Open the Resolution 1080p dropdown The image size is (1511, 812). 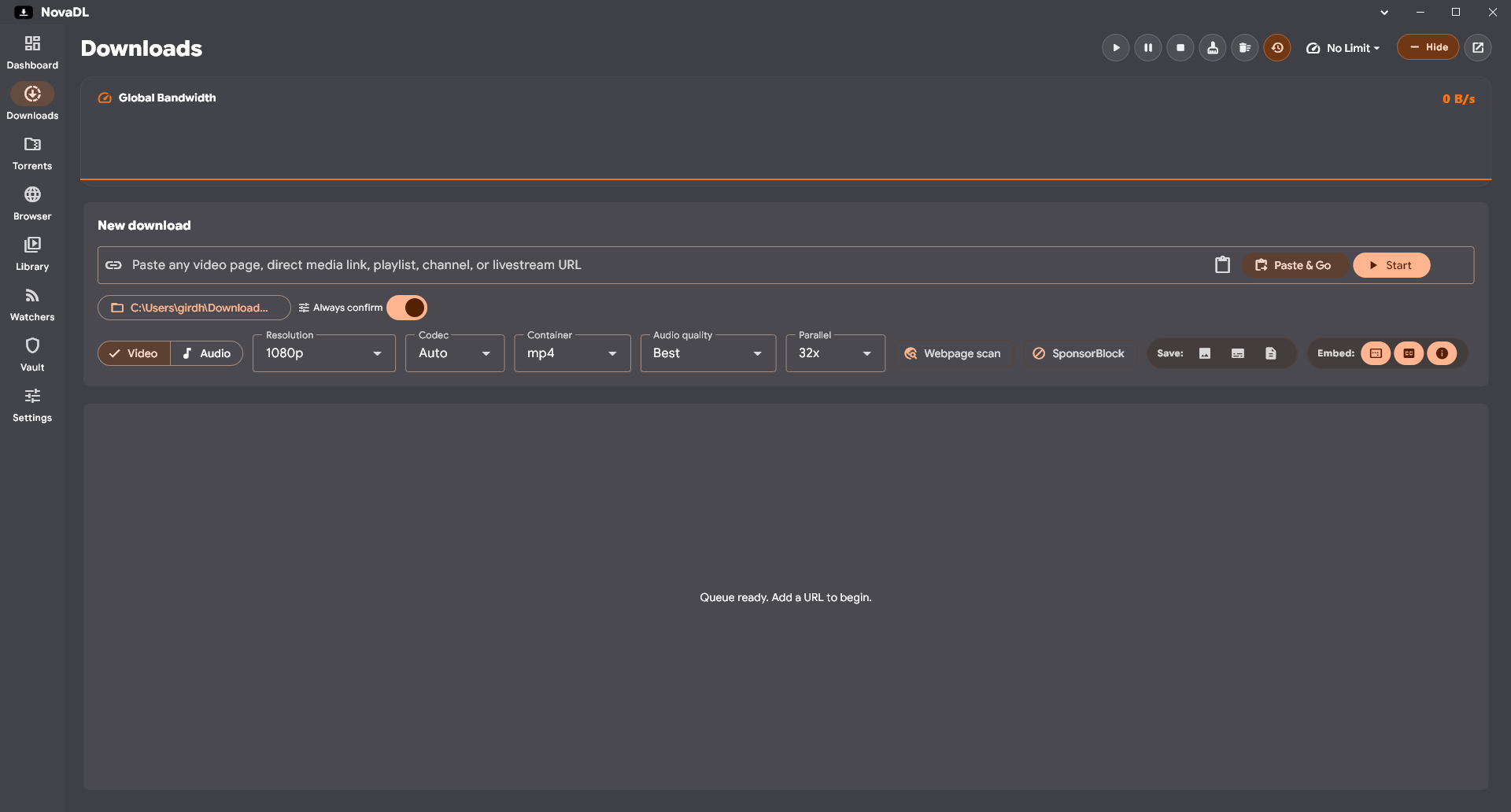coord(324,353)
